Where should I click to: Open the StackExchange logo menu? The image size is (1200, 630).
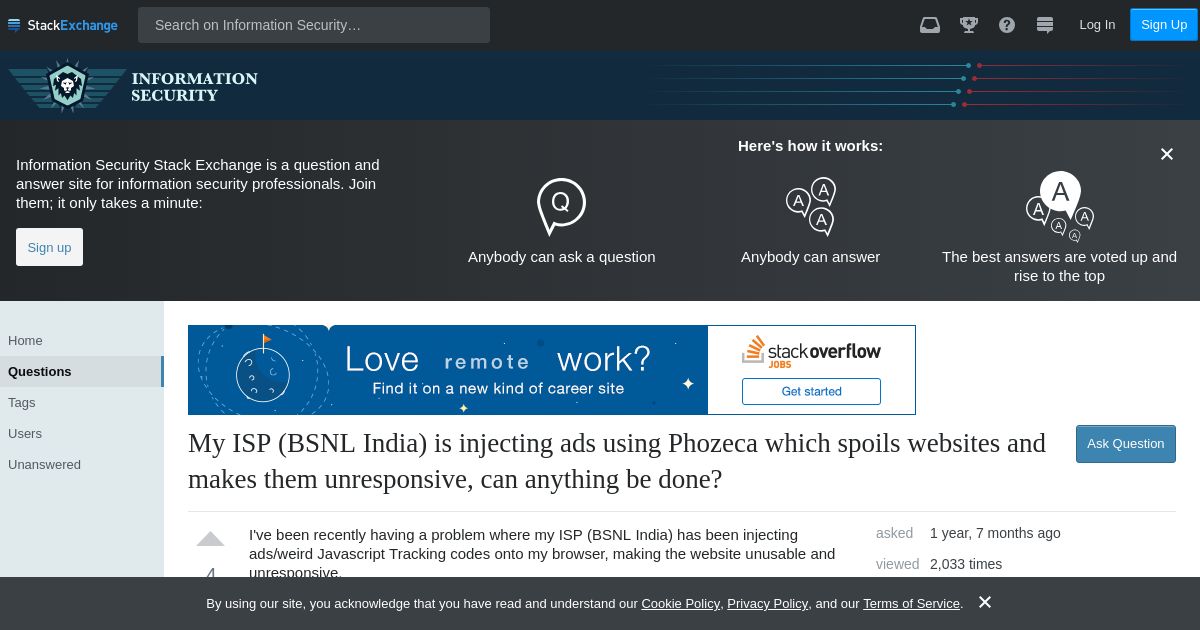(63, 25)
